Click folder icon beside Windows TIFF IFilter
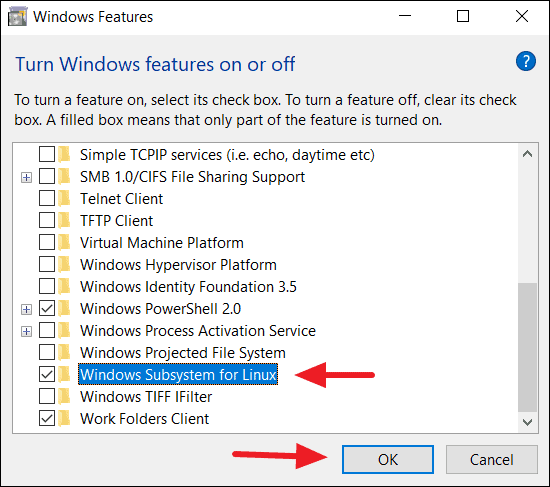Viewport: 550px width, 487px height. pyautogui.click(x=64, y=396)
